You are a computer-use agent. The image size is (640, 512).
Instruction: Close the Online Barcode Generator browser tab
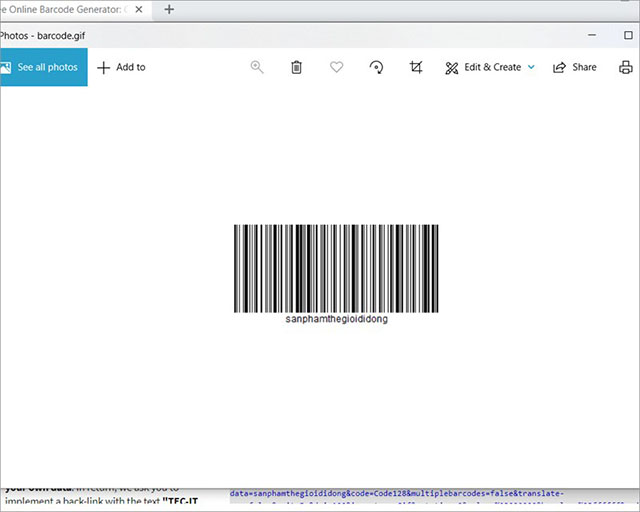139,9
